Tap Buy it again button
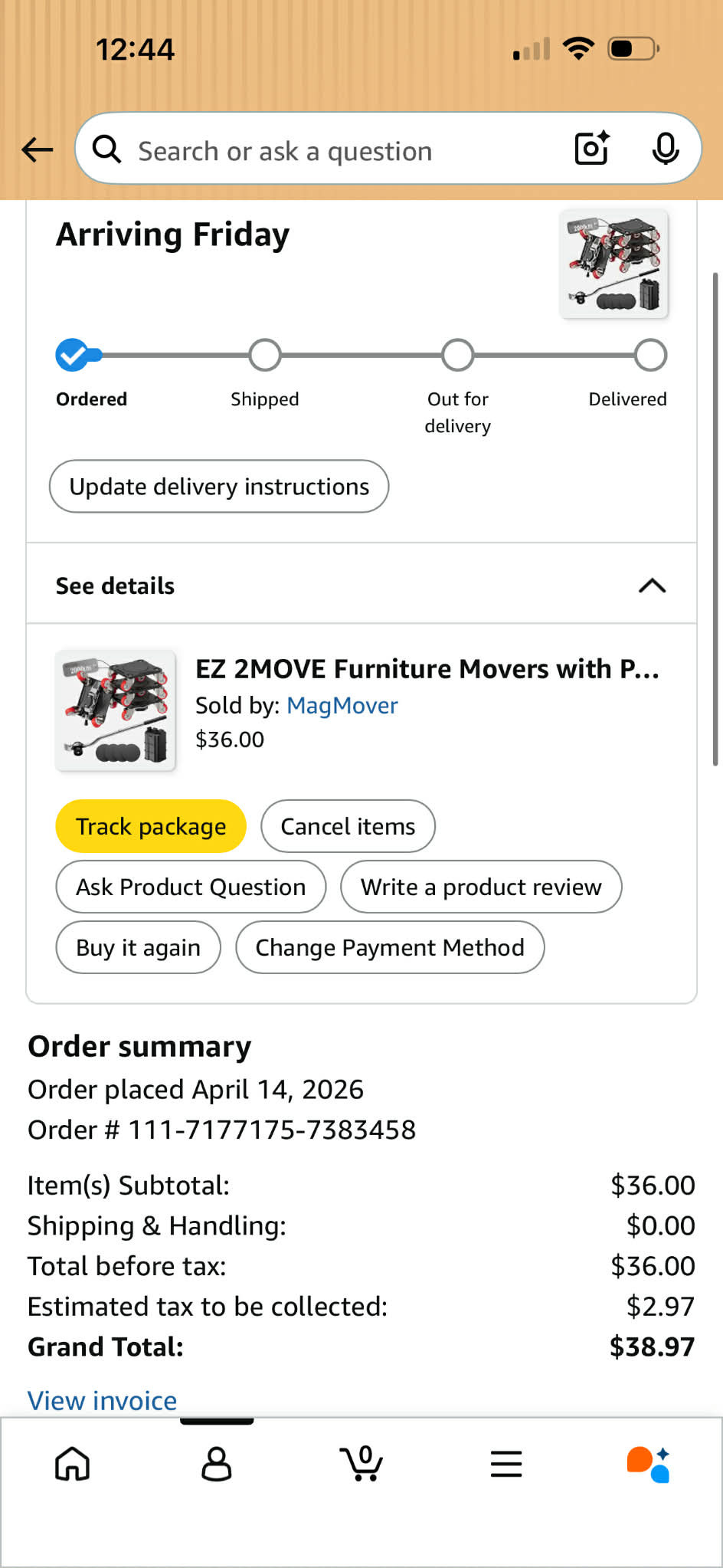Image resolution: width=723 pixels, height=1568 pixels. pos(138,947)
